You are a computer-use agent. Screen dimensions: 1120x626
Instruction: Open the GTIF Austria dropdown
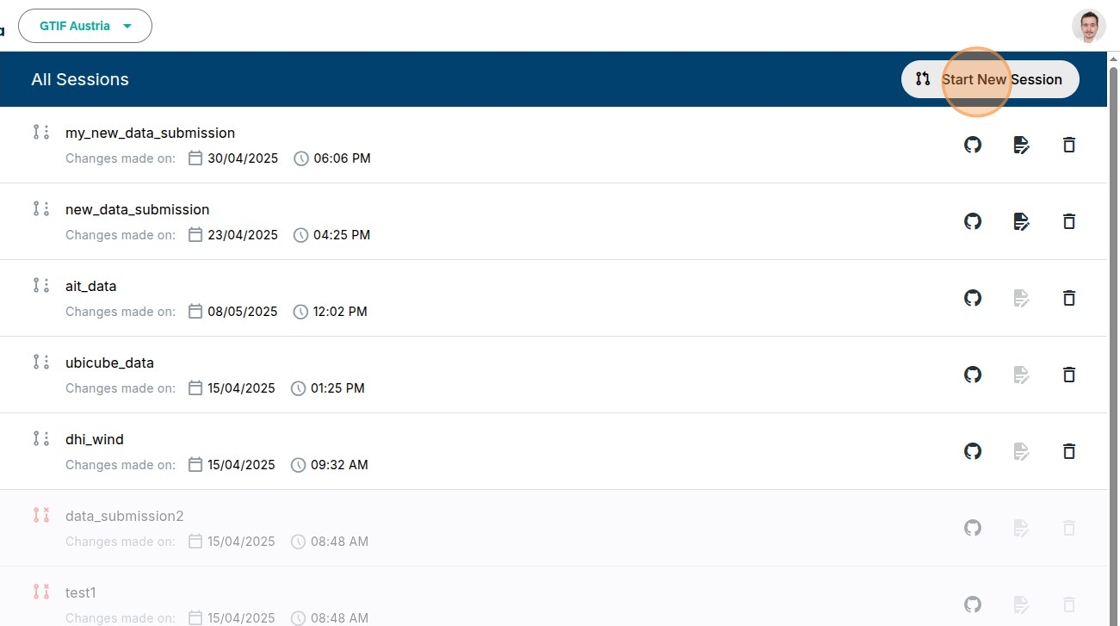tap(86, 26)
